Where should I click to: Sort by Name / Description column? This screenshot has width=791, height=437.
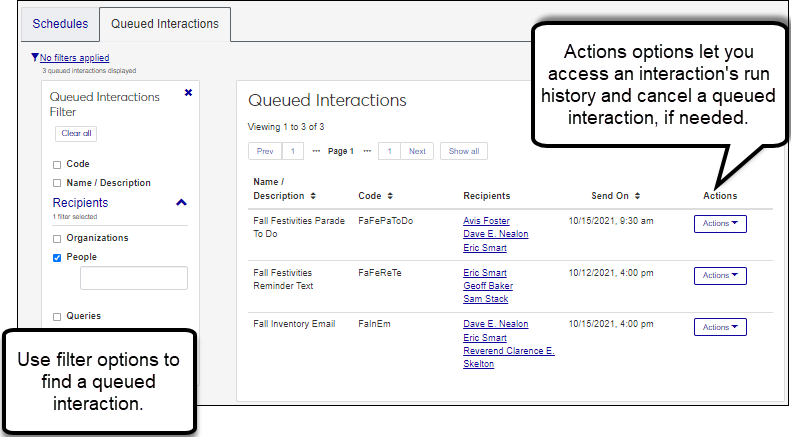tap(313, 196)
